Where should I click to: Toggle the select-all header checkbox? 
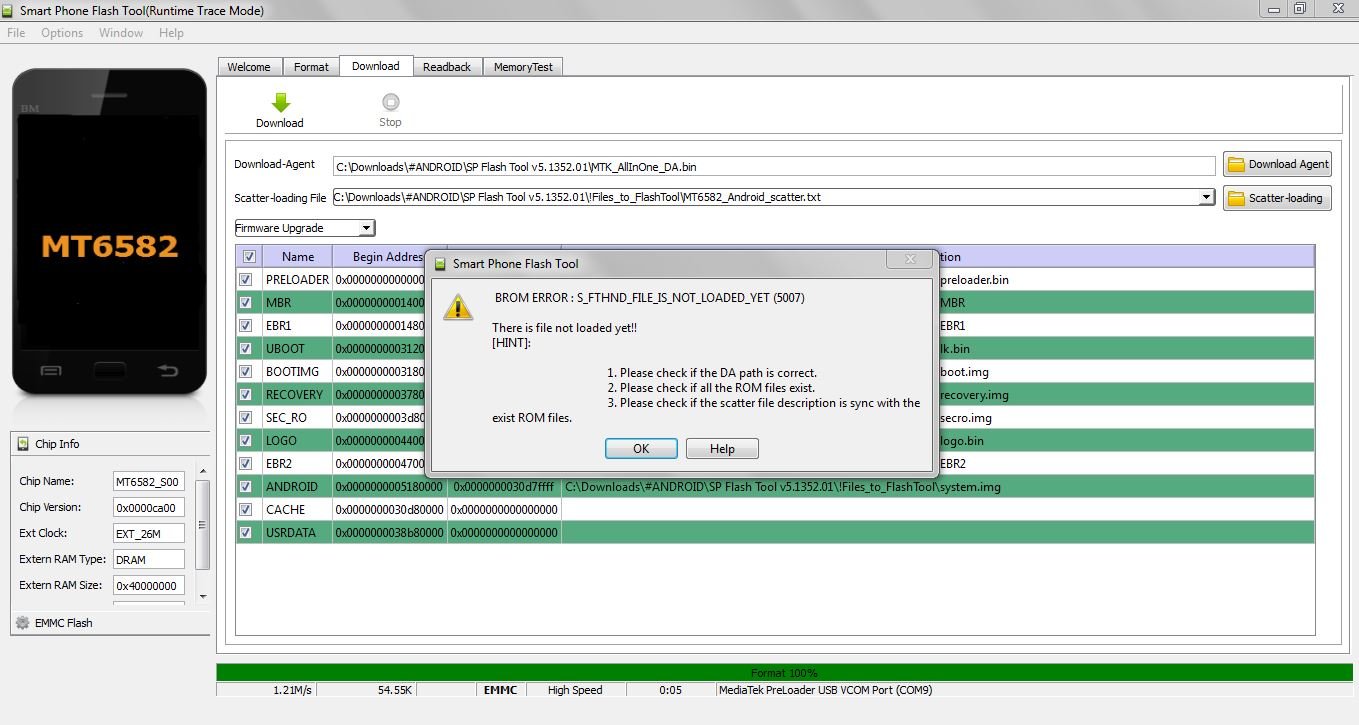[248, 257]
